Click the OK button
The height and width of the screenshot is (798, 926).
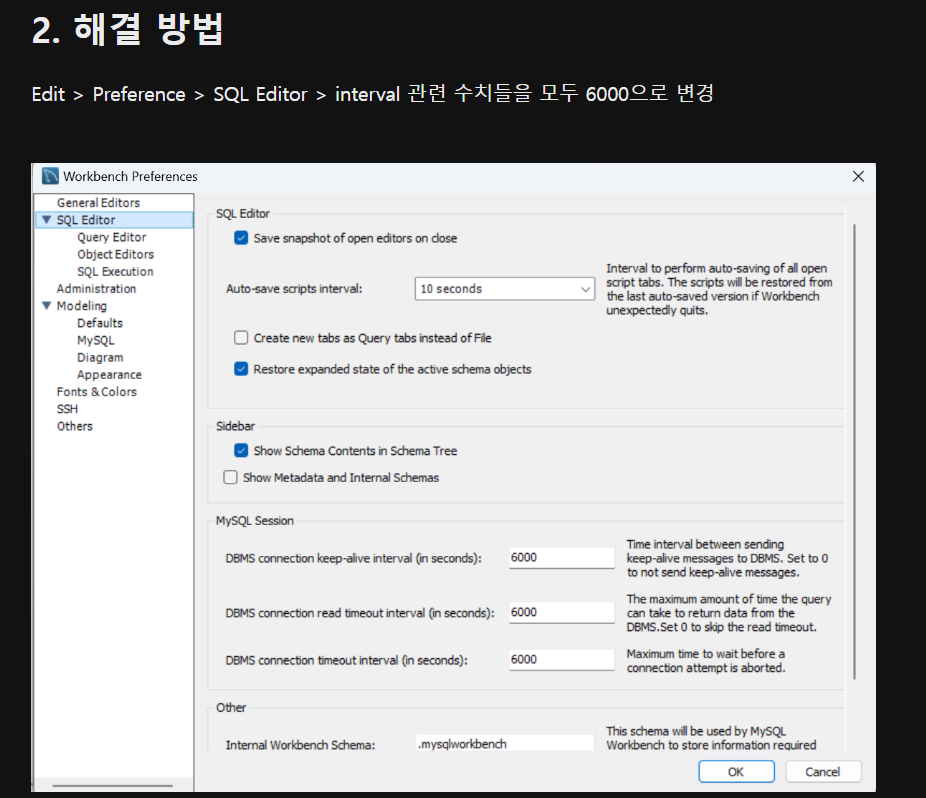(736, 771)
